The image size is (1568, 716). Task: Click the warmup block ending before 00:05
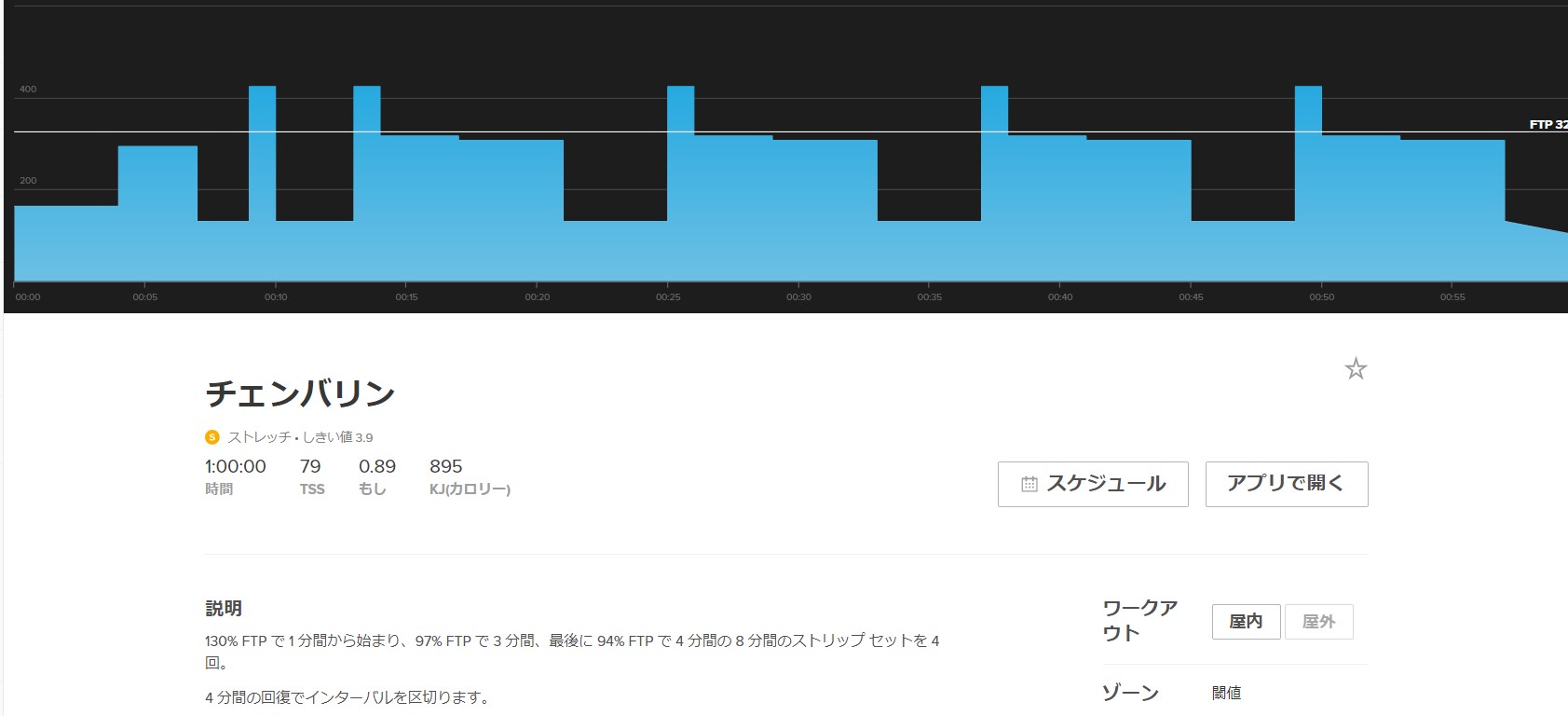tap(66, 243)
